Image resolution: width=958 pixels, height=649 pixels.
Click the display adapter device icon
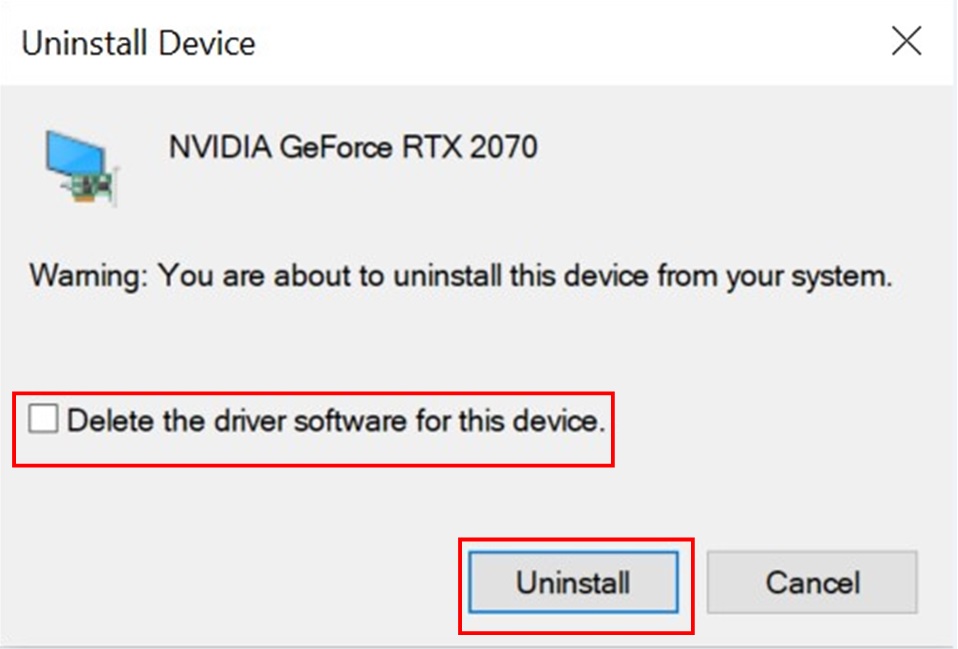82,168
